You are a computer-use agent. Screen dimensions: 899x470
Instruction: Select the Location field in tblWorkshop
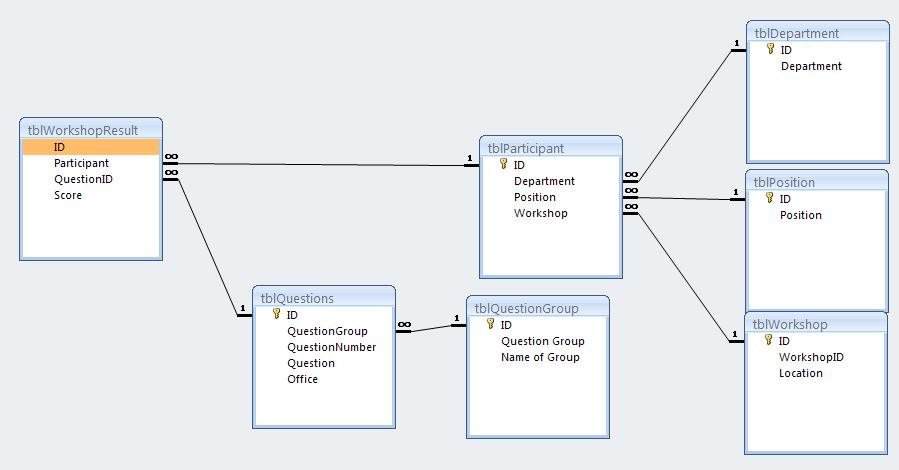(800, 373)
